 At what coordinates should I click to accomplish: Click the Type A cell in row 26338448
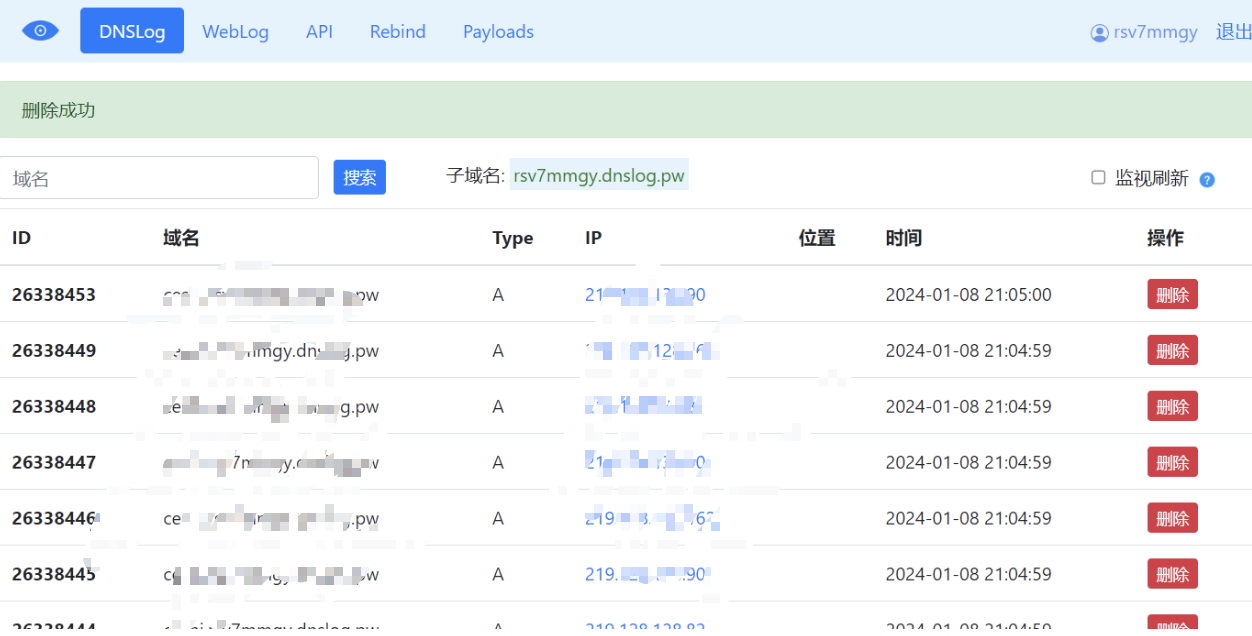click(x=498, y=407)
